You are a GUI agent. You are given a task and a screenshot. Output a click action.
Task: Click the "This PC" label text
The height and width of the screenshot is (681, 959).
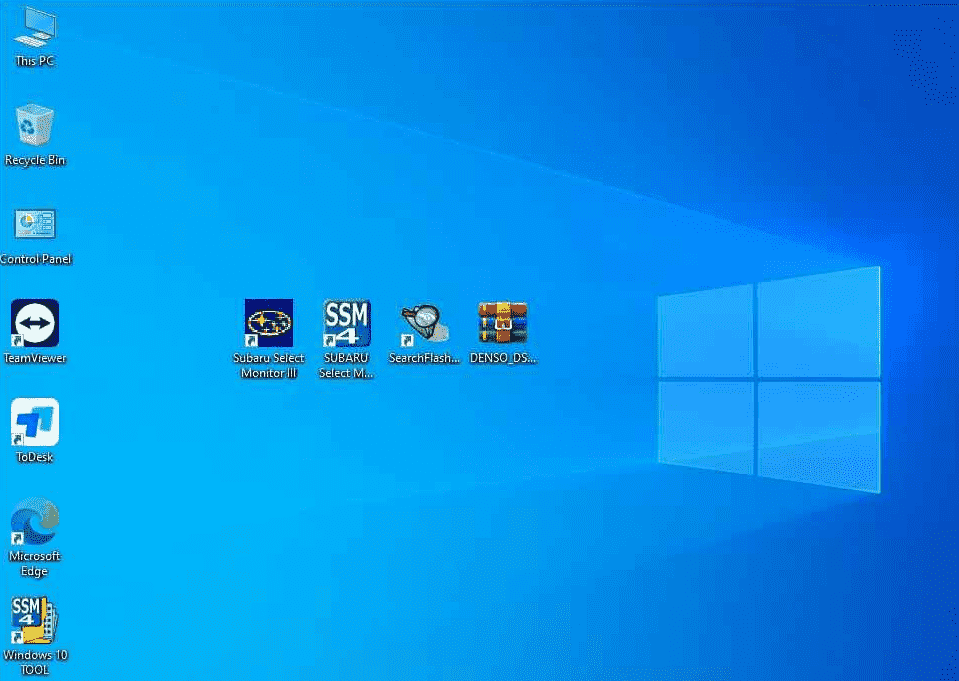point(35,61)
